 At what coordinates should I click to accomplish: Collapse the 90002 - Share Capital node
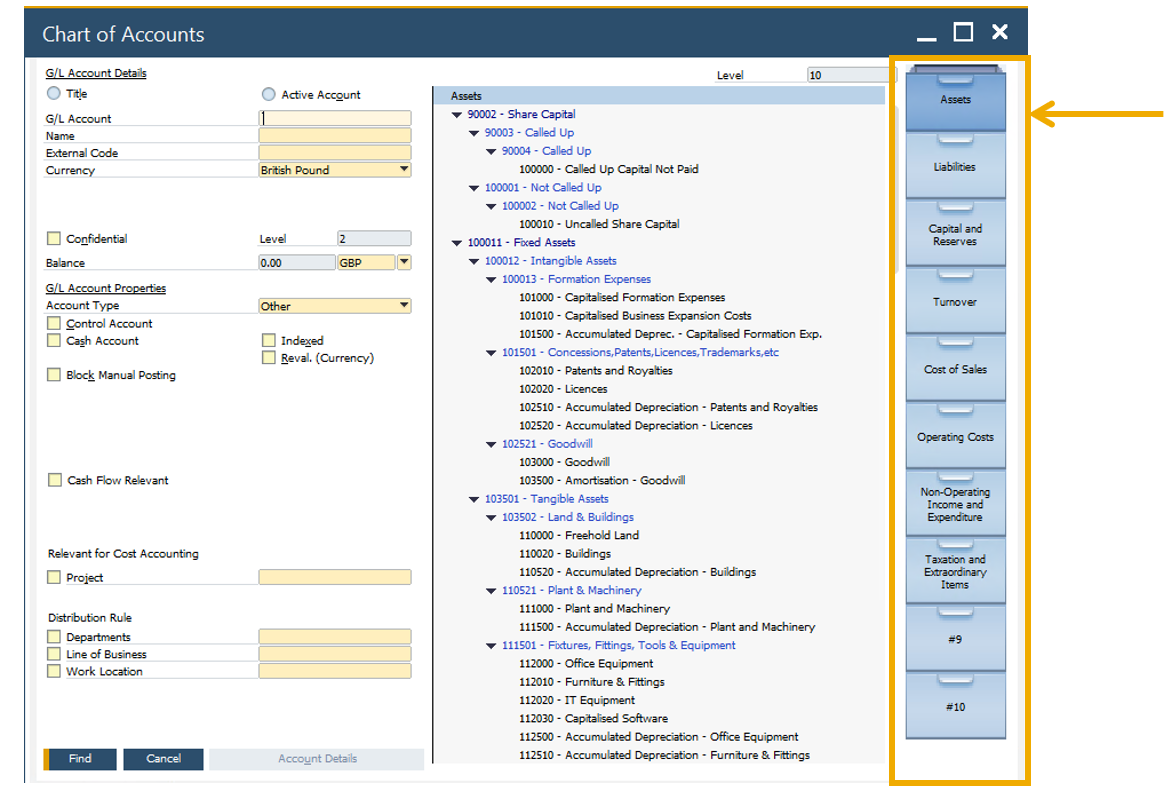pyautogui.click(x=457, y=115)
